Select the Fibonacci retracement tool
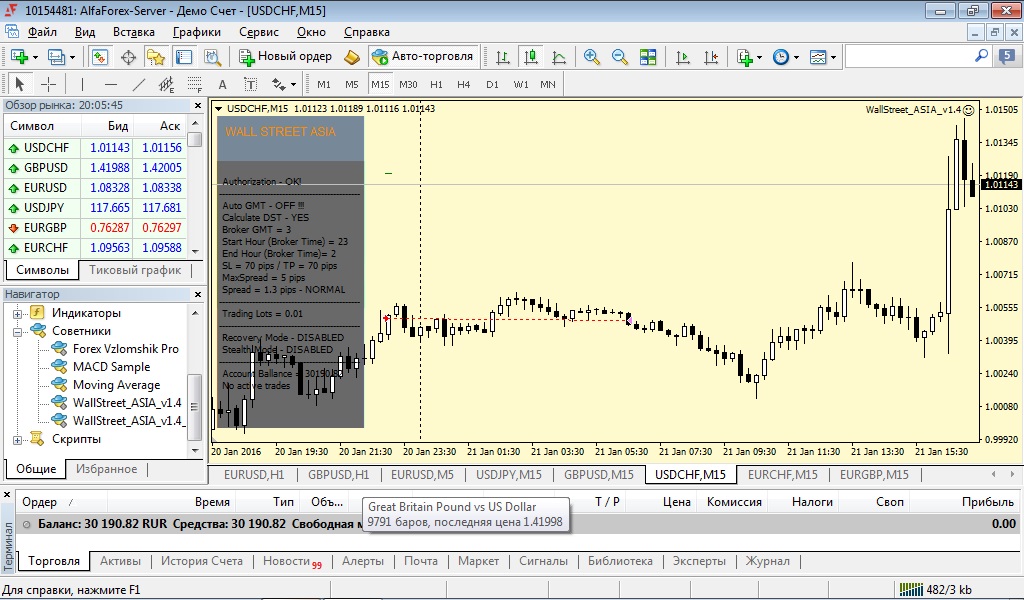This screenshot has height=600, width=1024. [195, 84]
